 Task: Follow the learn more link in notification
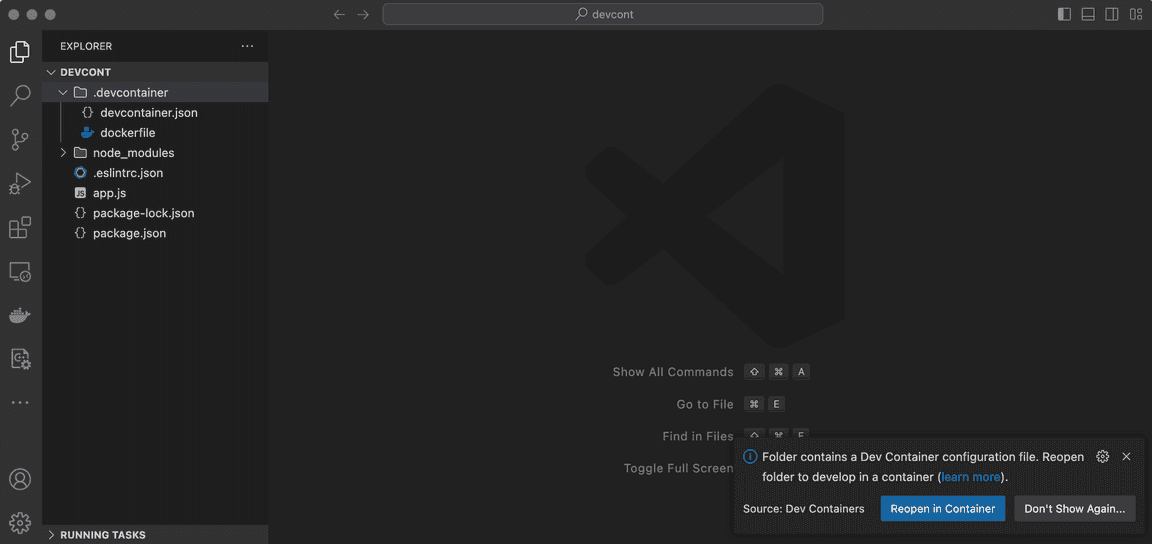point(971,477)
